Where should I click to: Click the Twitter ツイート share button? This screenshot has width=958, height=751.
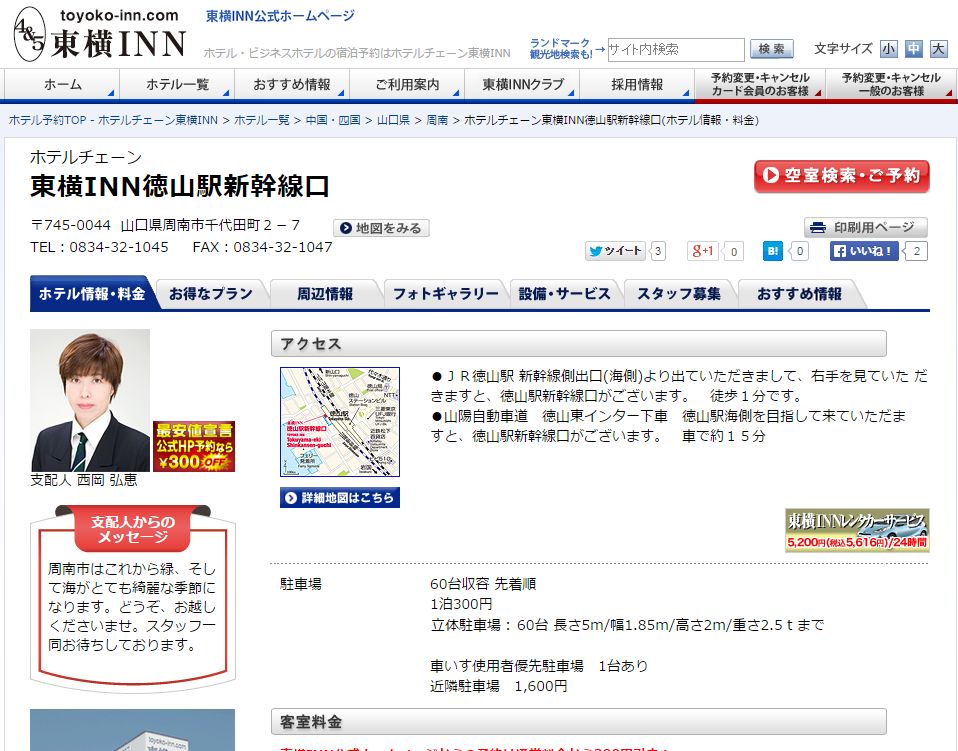pos(615,251)
